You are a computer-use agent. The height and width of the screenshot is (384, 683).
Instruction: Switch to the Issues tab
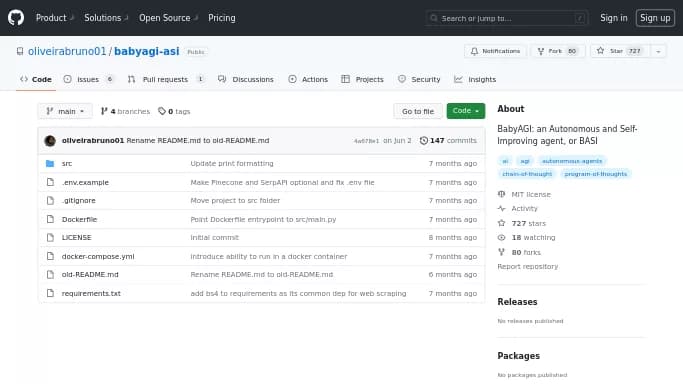[88, 79]
